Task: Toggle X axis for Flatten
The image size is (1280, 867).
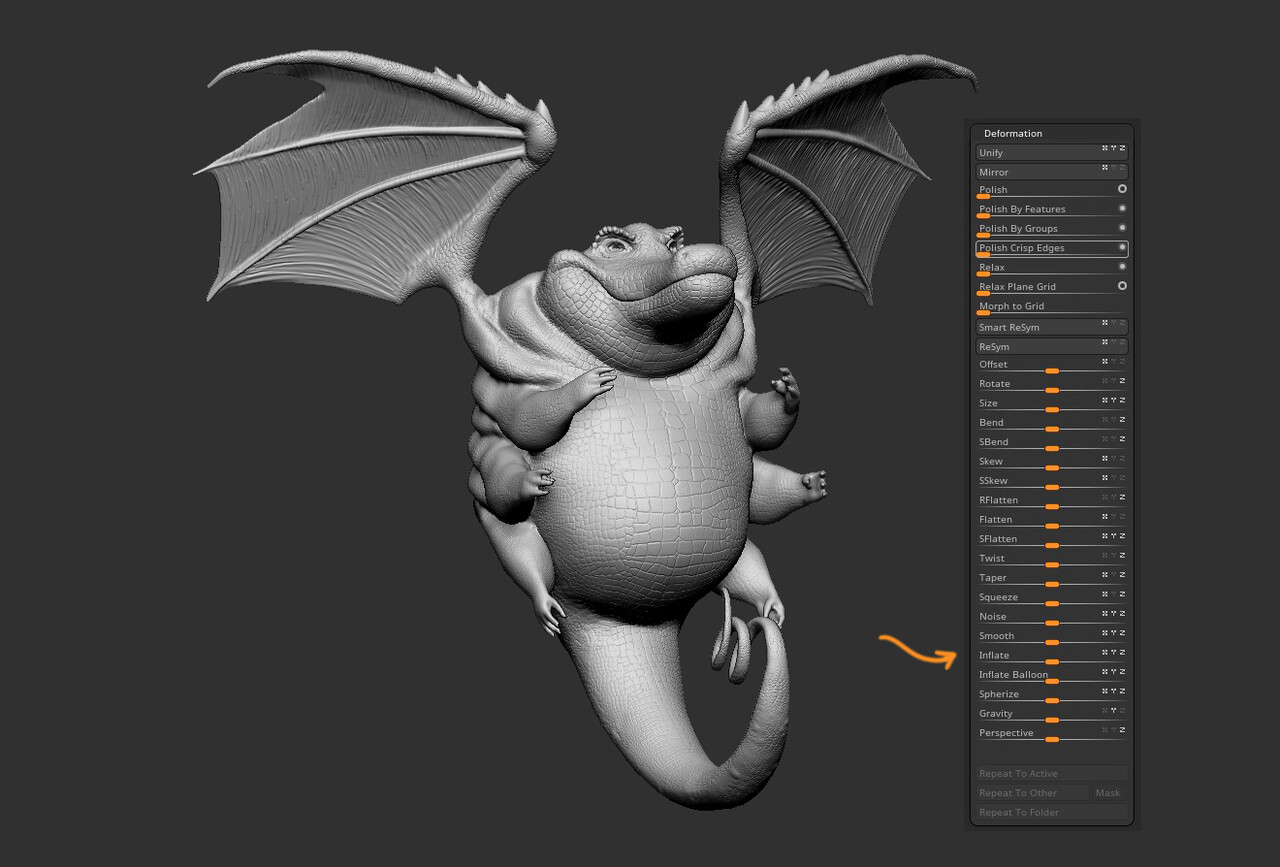Action: pos(1105,516)
